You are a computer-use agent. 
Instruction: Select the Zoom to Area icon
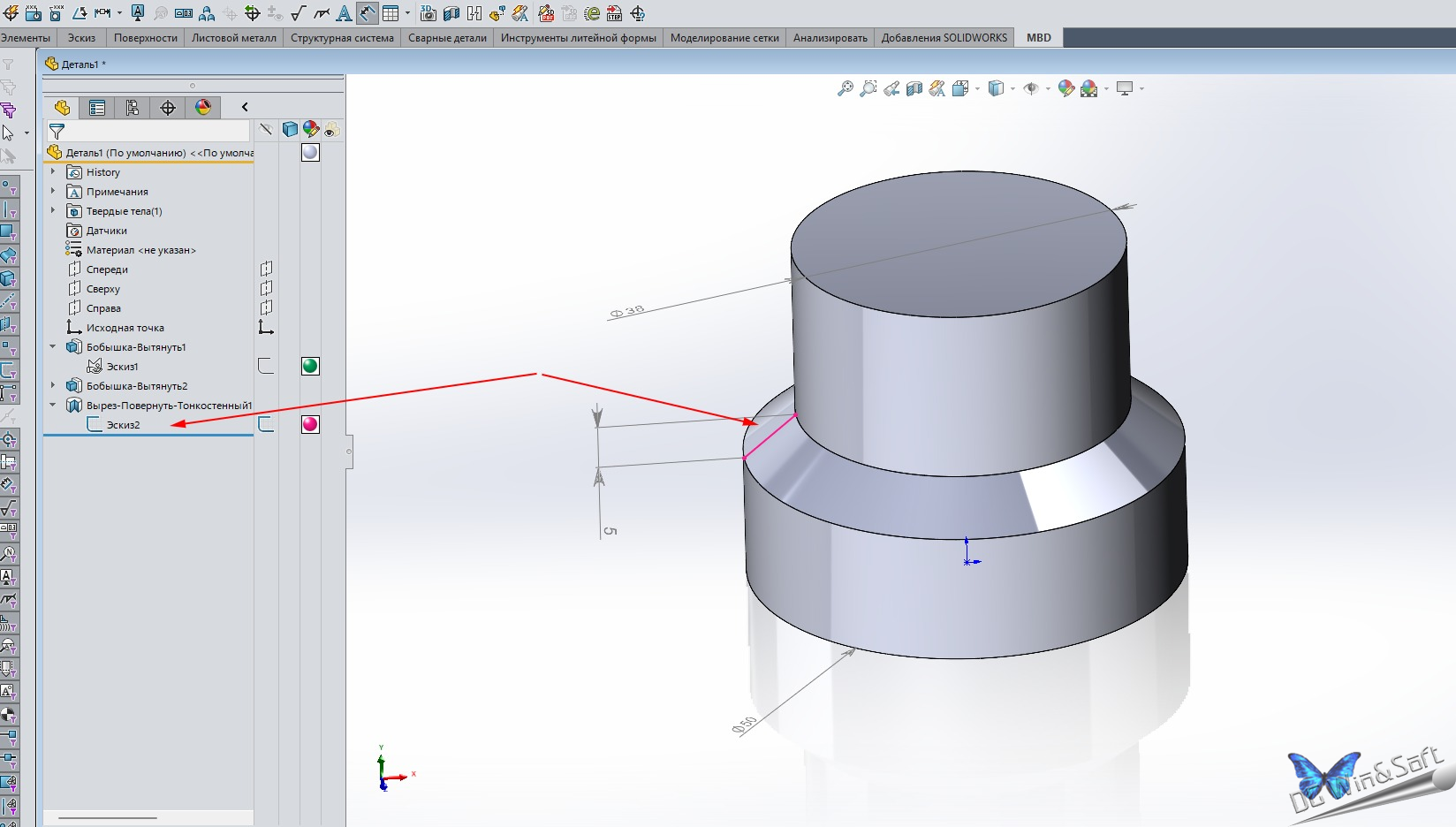868,88
